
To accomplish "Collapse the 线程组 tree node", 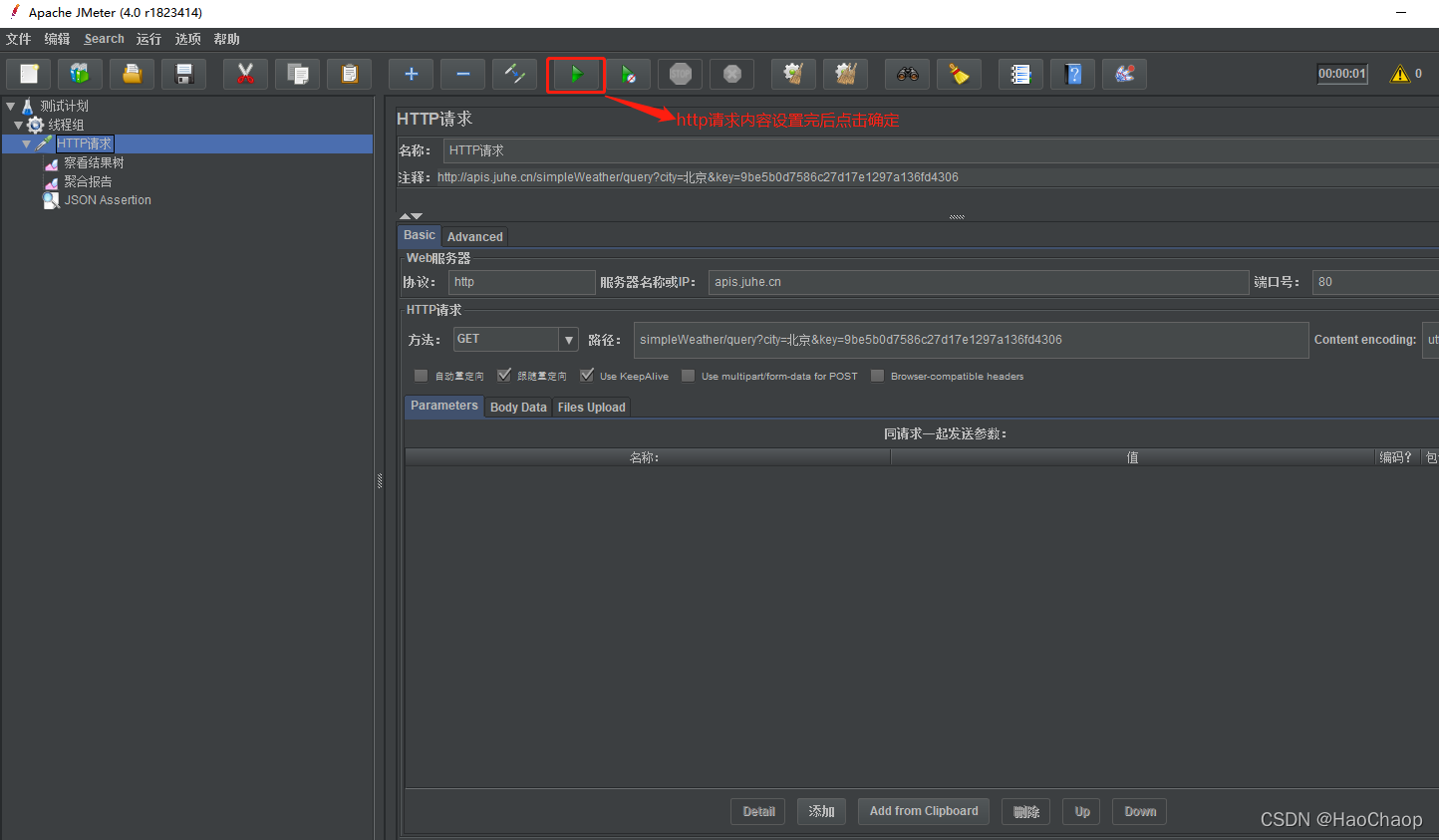I will click(x=18, y=125).
